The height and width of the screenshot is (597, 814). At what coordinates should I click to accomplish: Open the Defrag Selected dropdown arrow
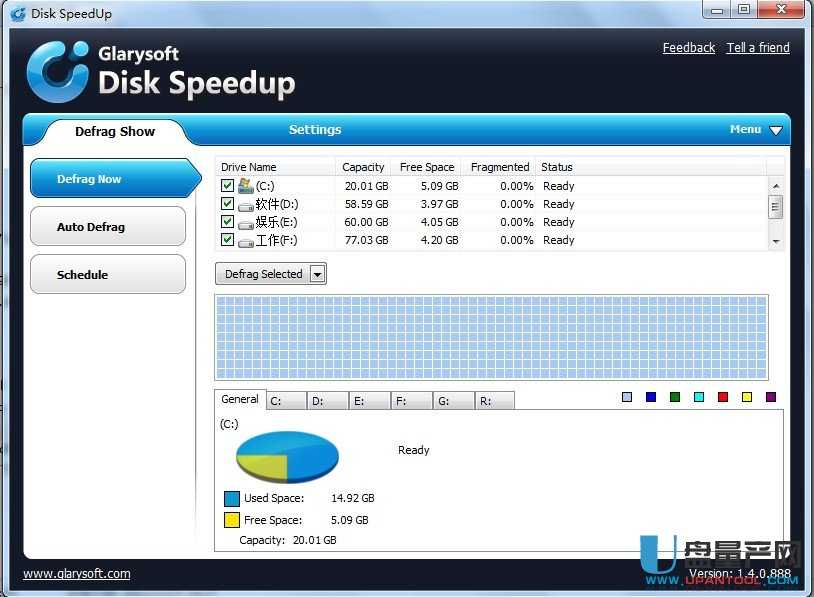(x=317, y=274)
